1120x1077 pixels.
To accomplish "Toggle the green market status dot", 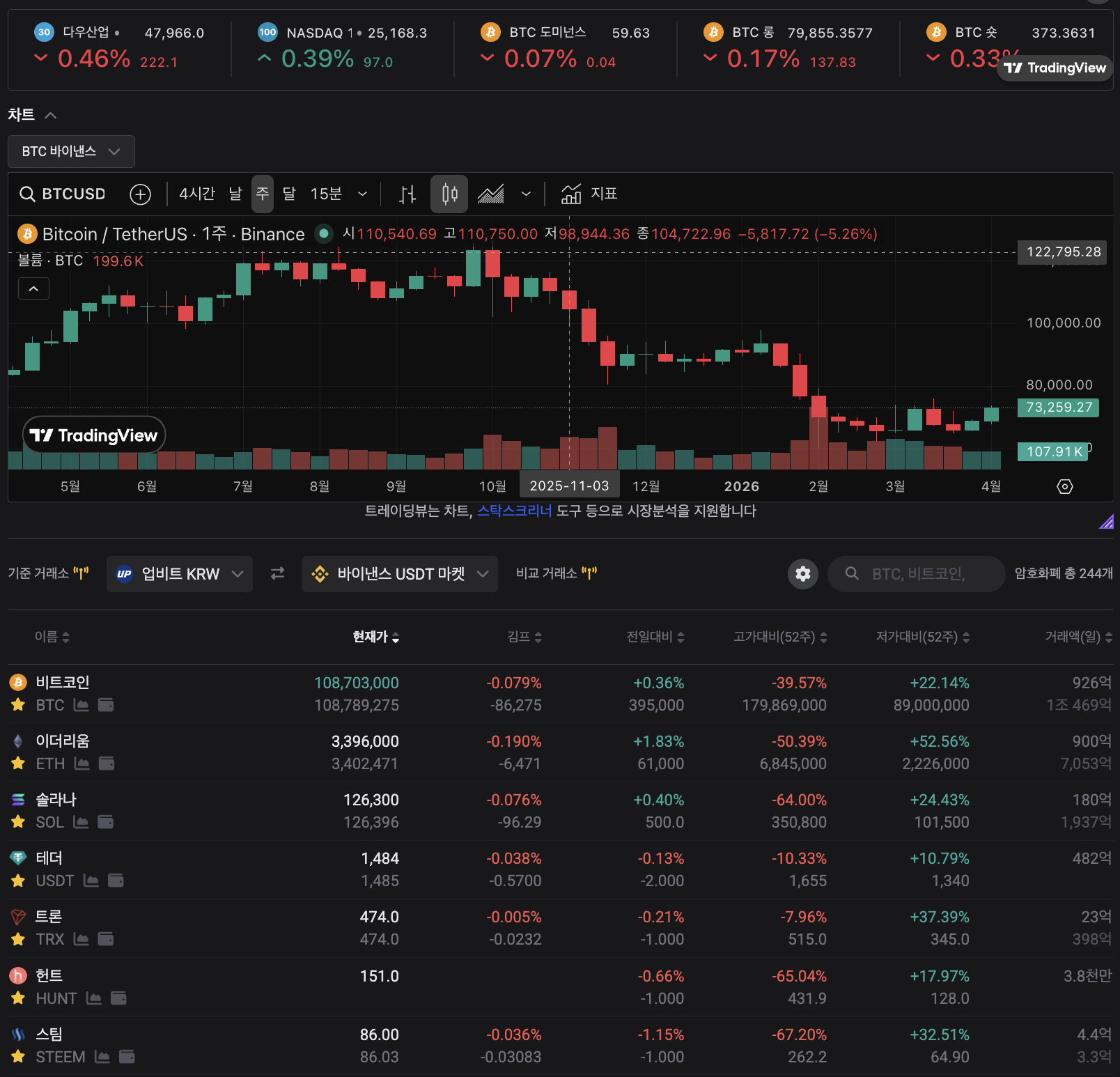I will [x=324, y=233].
